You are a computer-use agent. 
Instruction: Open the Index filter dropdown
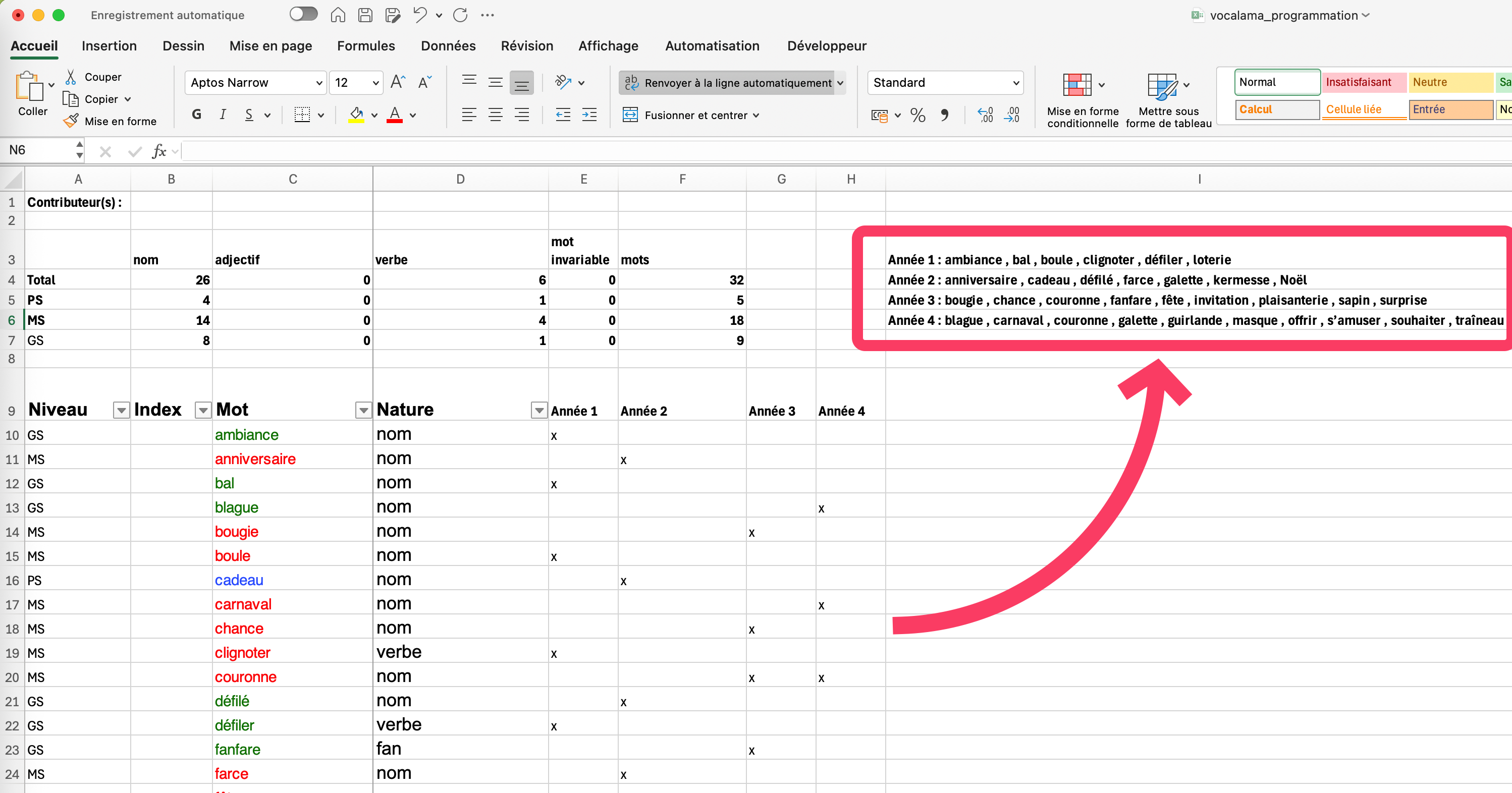(x=203, y=411)
